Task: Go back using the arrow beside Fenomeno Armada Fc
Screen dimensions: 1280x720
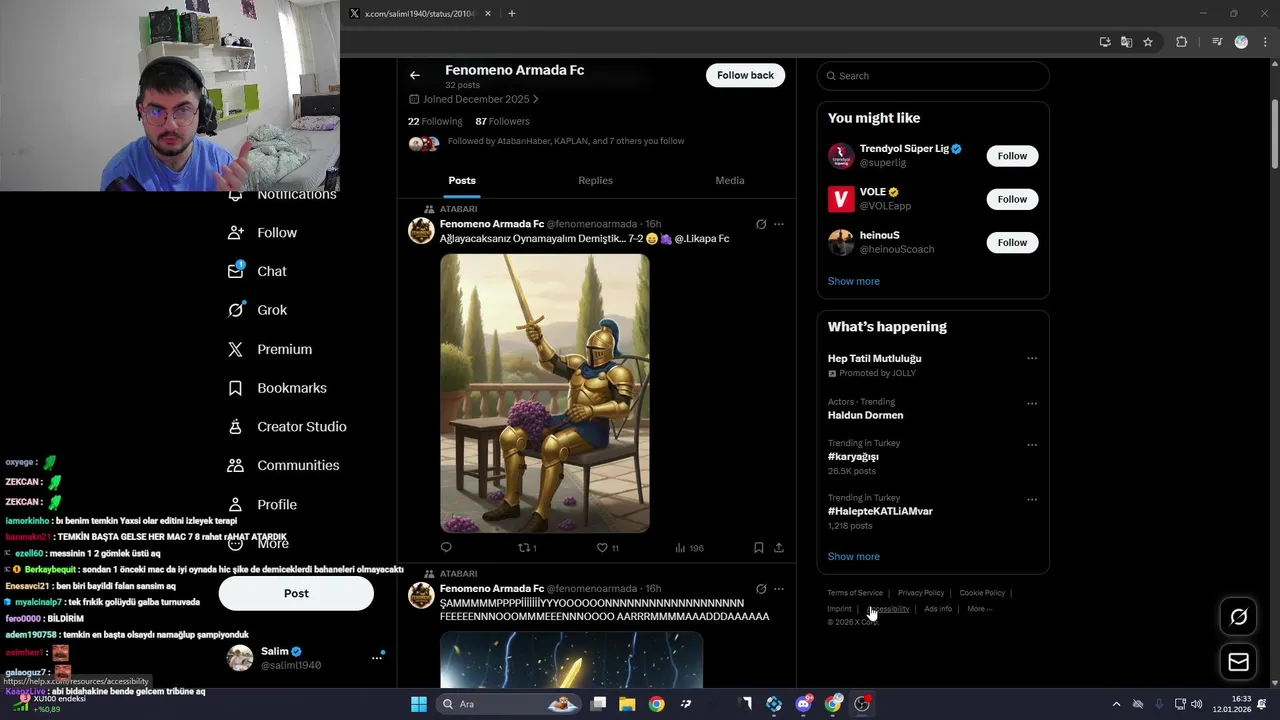Action: [414, 75]
